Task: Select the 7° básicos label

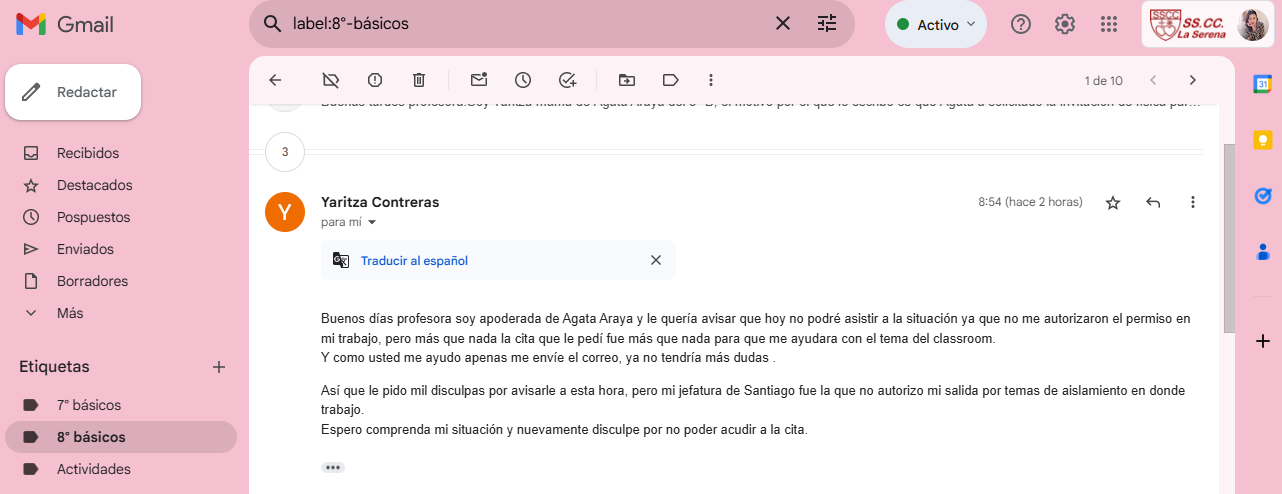Action: click(x=89, y=405)
